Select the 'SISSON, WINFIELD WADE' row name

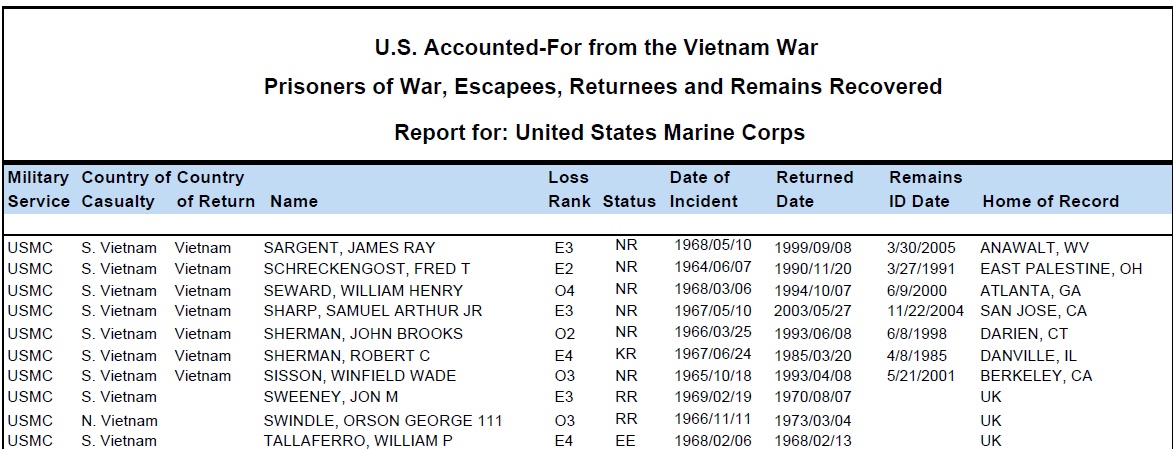pos(359,376)
